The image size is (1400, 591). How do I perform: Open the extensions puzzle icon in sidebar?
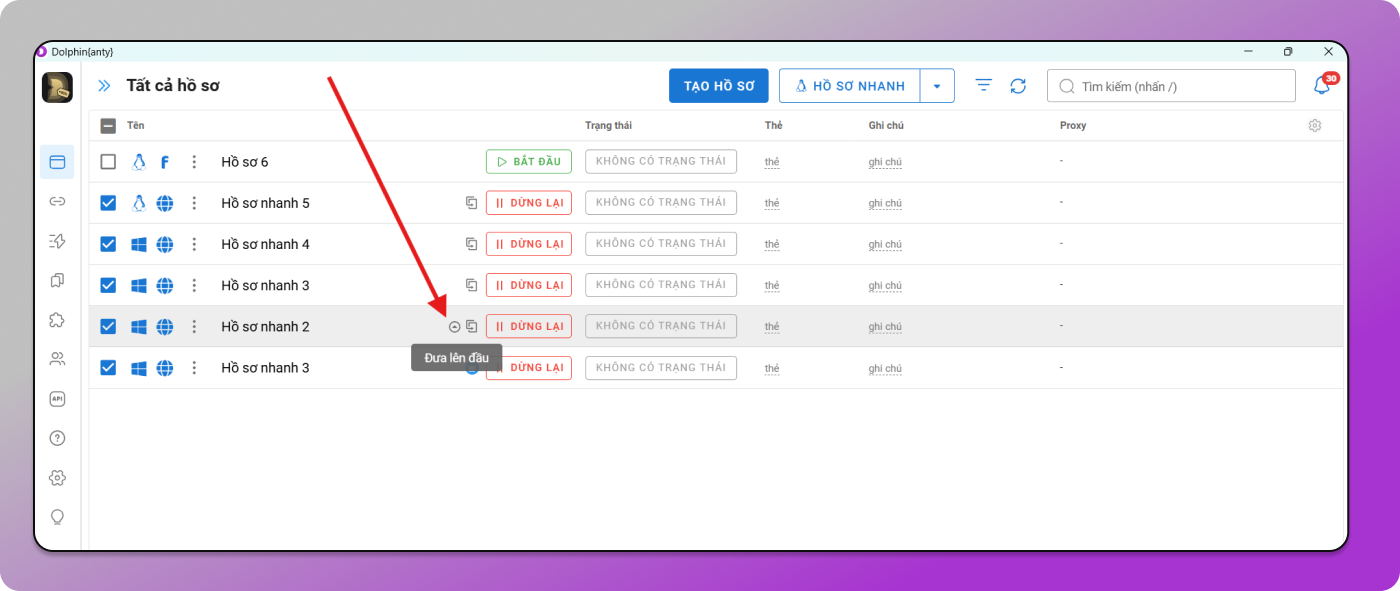click(57, 320)
